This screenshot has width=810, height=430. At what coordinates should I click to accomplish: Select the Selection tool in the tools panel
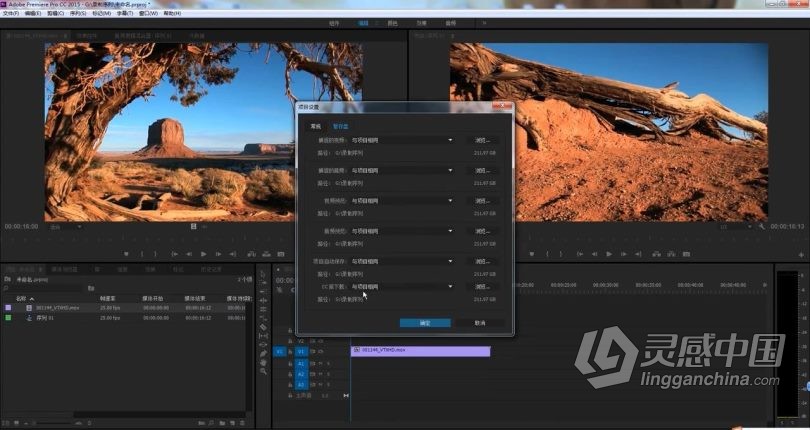pyautogui.click(x=263, y=274)
